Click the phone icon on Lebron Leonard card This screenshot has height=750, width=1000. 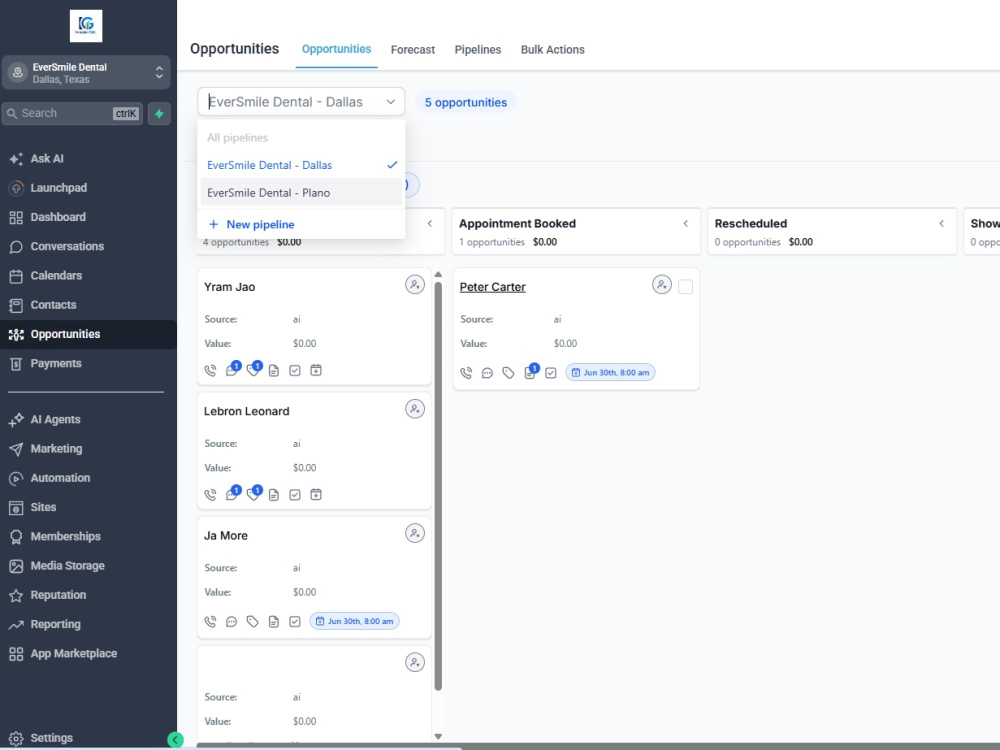[x=210, y=495]
